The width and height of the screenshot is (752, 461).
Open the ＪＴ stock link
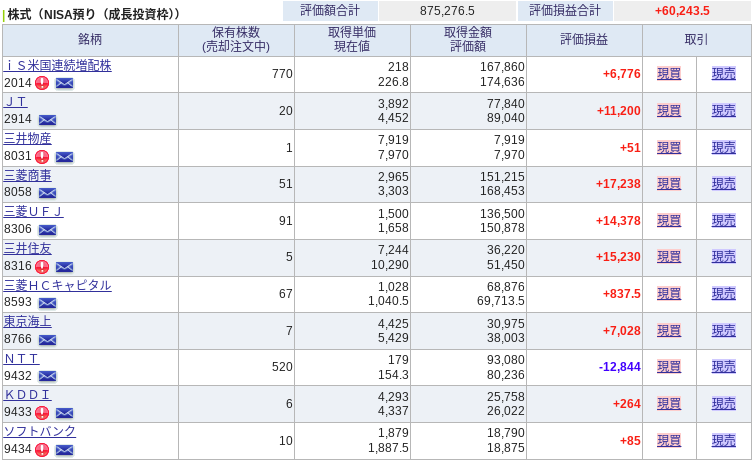point(15,102)
